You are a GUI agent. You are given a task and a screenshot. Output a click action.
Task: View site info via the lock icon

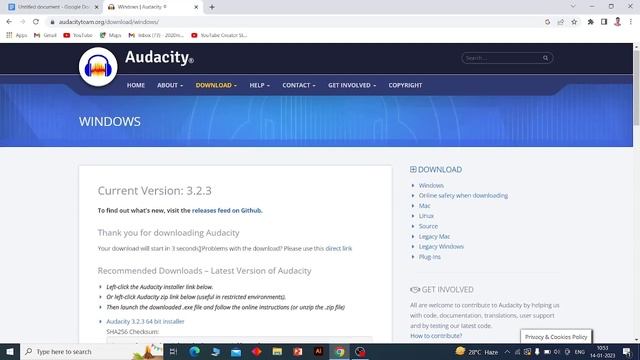[x=52, y=22]
